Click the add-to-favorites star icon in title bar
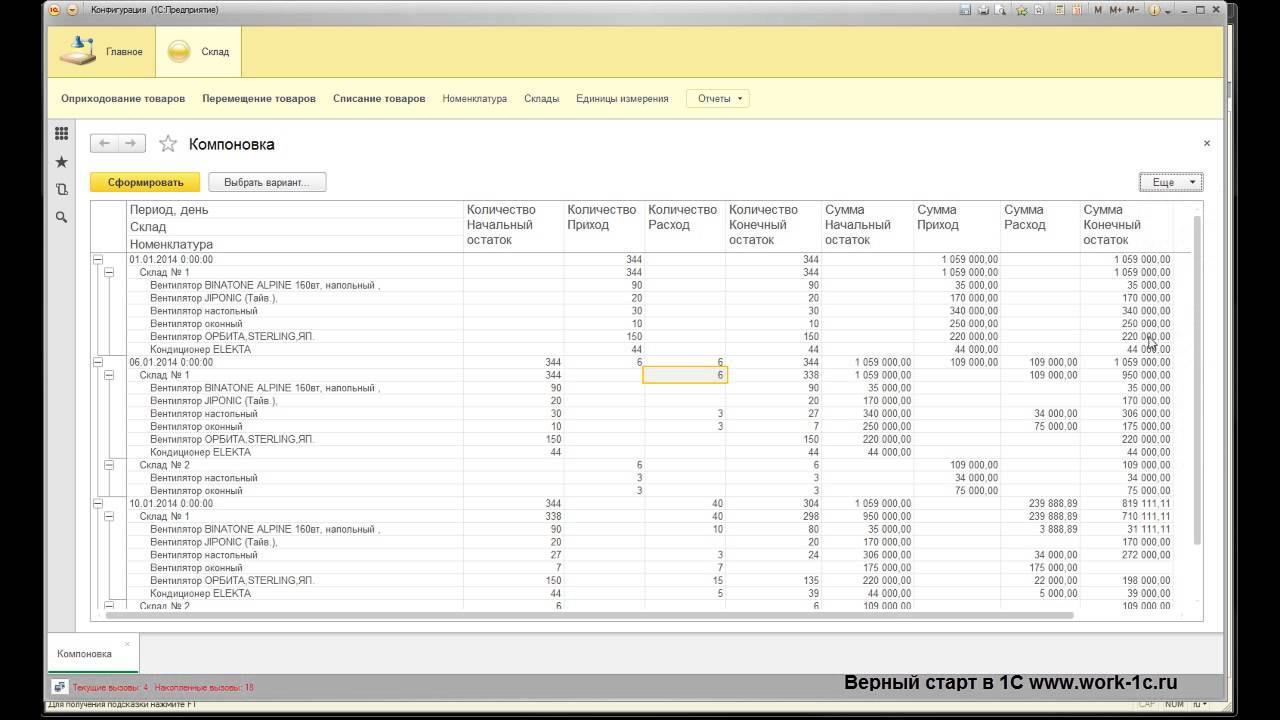 coord(1021,10)
